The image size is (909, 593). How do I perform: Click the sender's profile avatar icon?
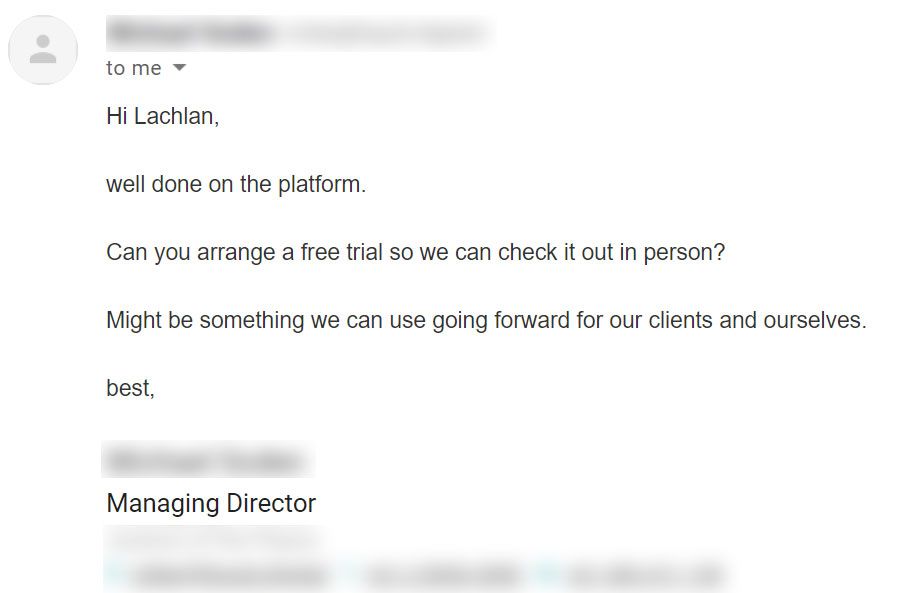(43, 50)
